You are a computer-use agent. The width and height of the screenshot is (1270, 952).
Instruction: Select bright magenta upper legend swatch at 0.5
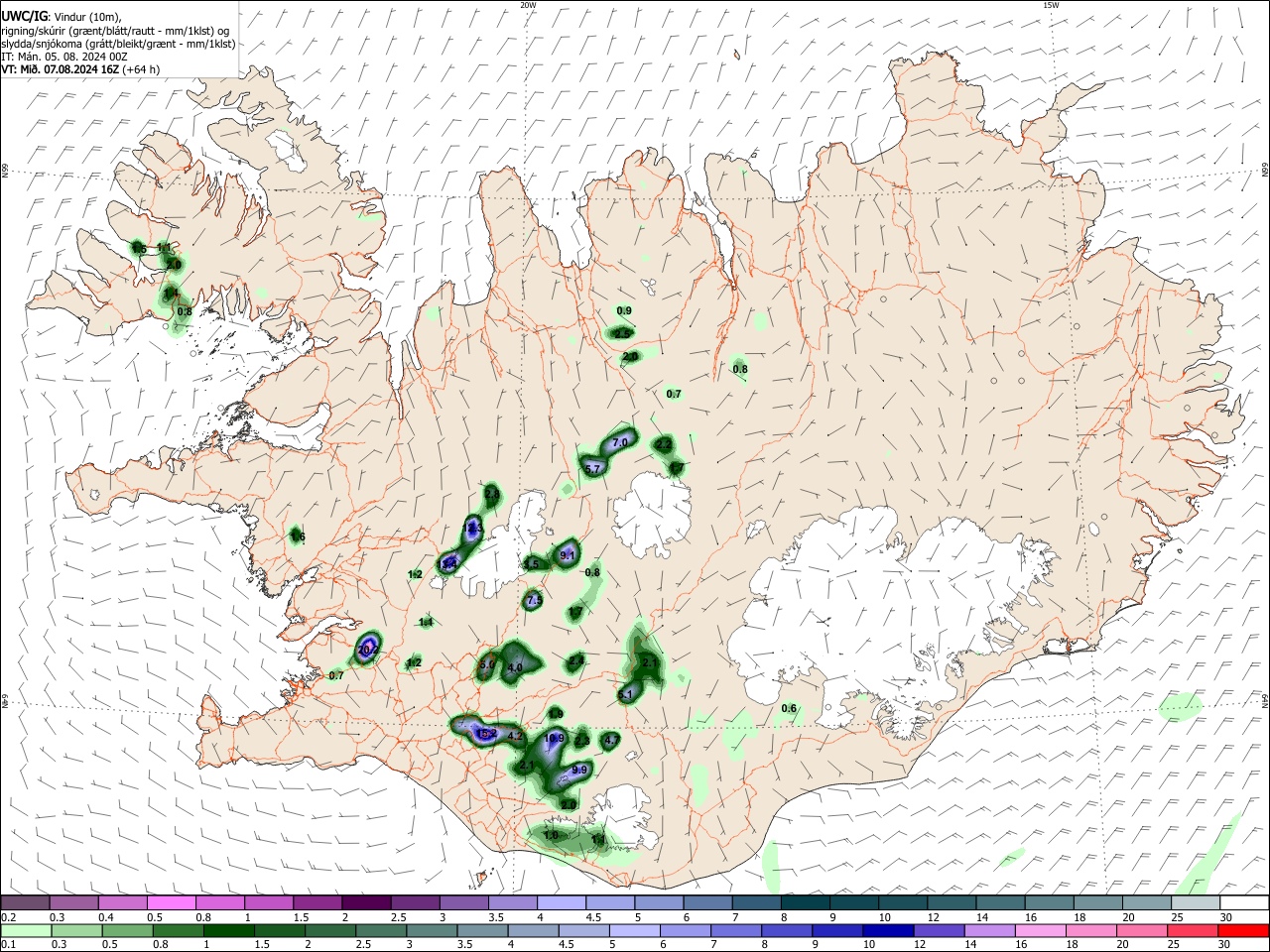click(x=171, y=902)
